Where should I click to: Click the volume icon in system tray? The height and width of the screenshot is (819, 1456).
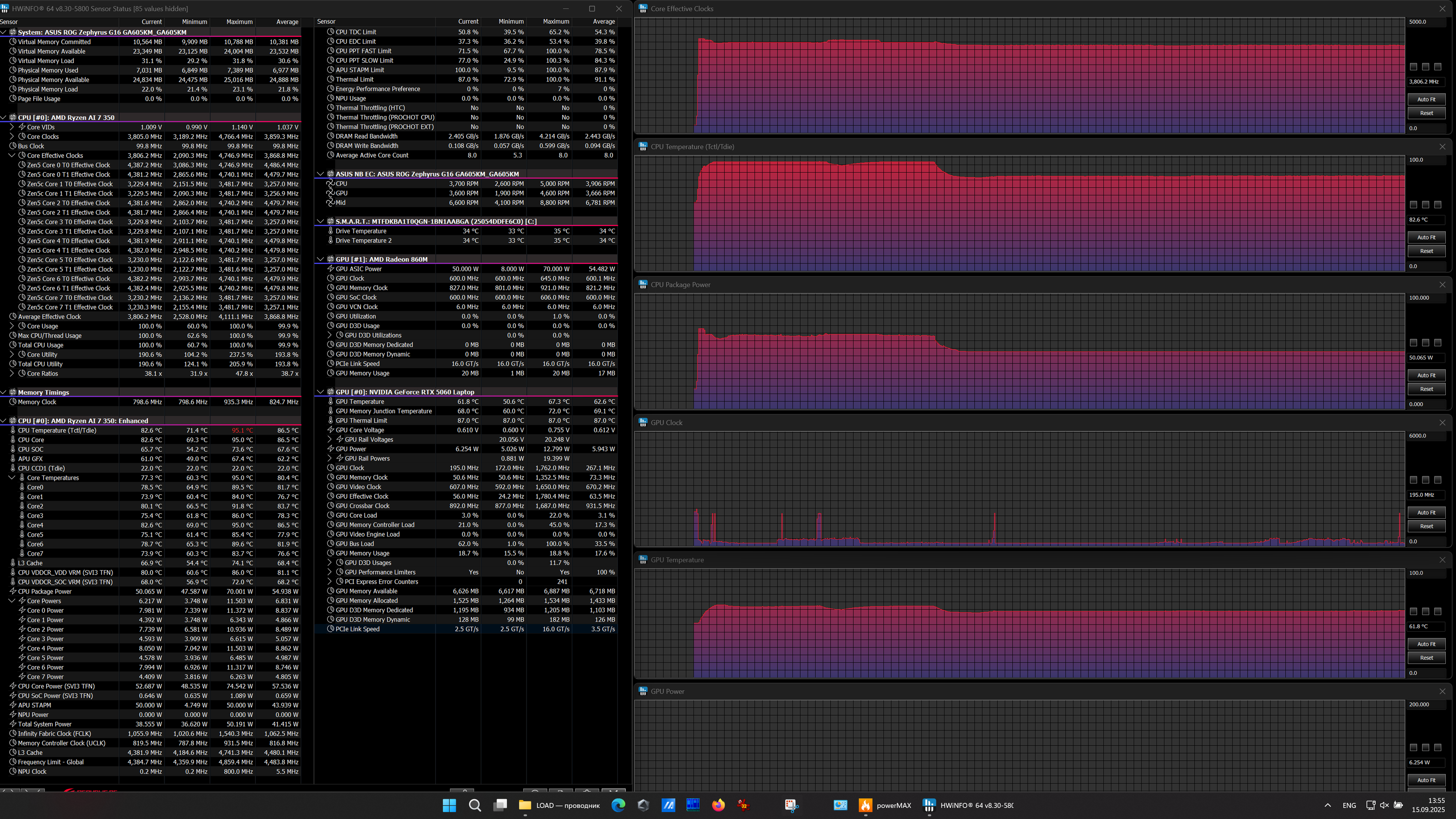tap(1384, 805)
